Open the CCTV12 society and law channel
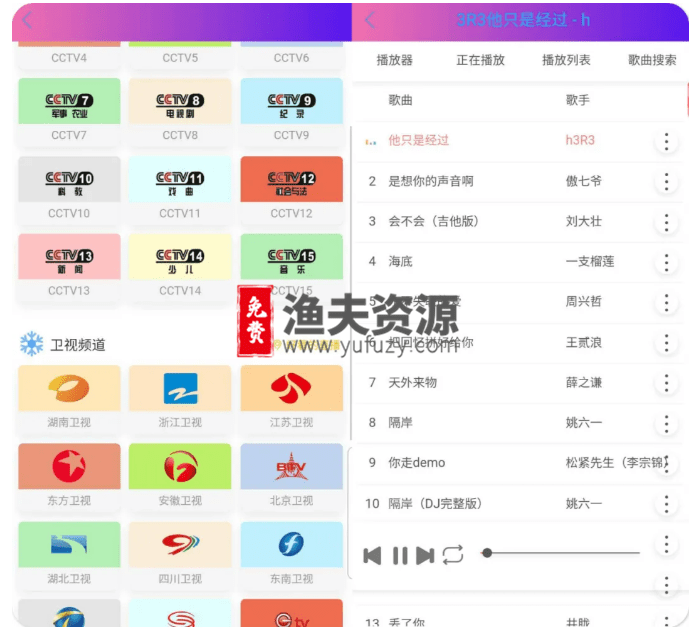700x641 pixels. coord(292,189)
